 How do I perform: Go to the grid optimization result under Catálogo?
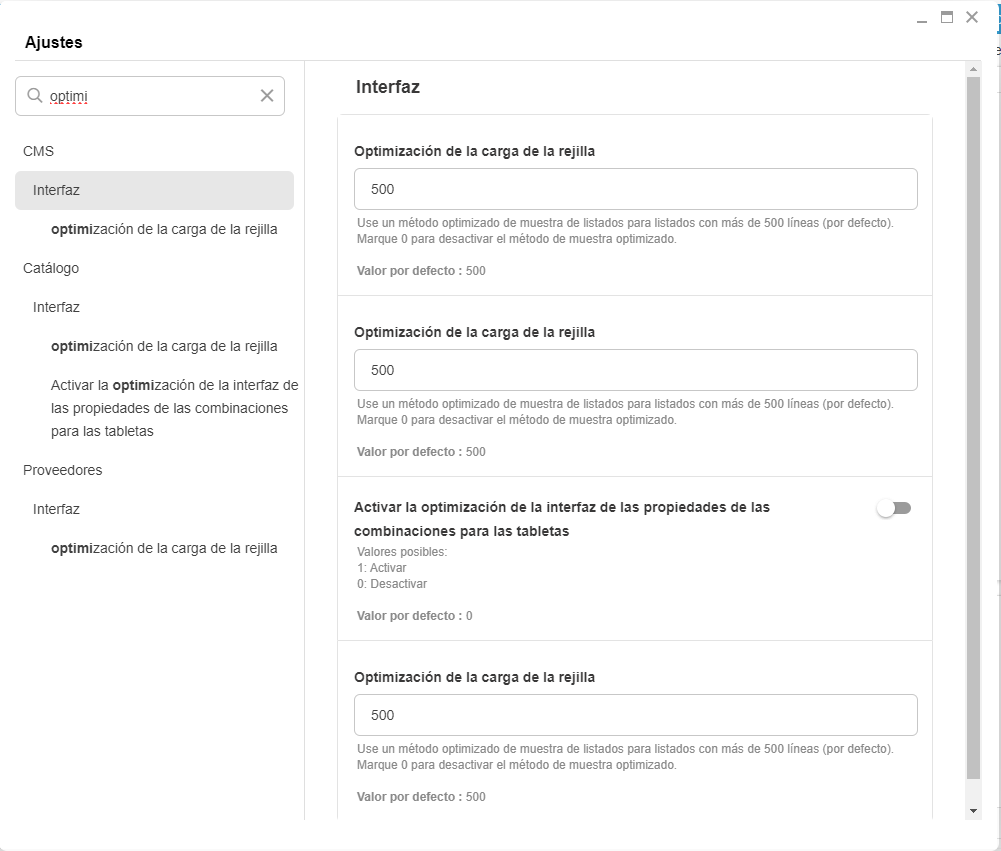pyautogui.click(x=164, y=346)
